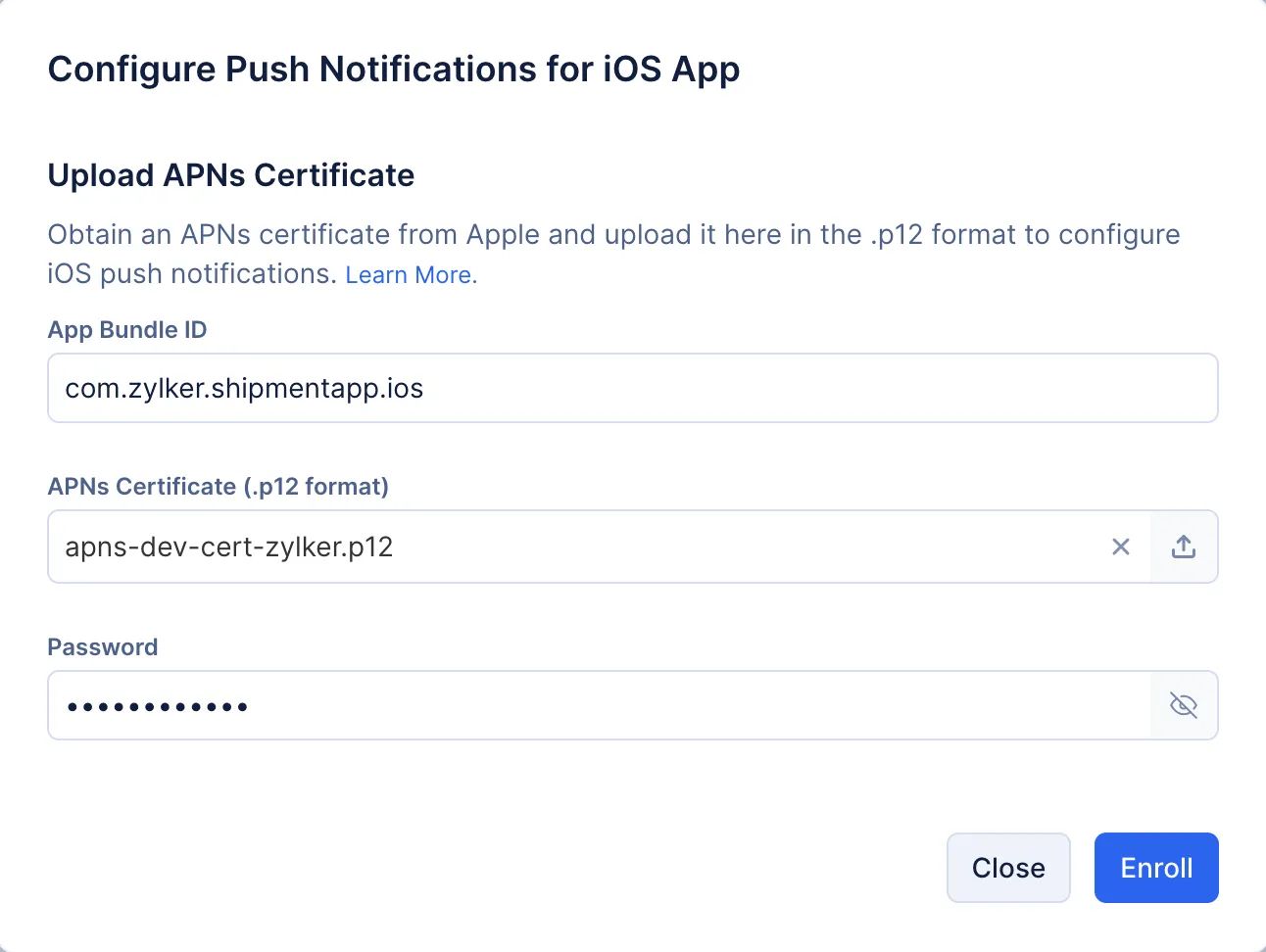Focus the Password input field
The image size is (1266, 952).
[599, 705]
